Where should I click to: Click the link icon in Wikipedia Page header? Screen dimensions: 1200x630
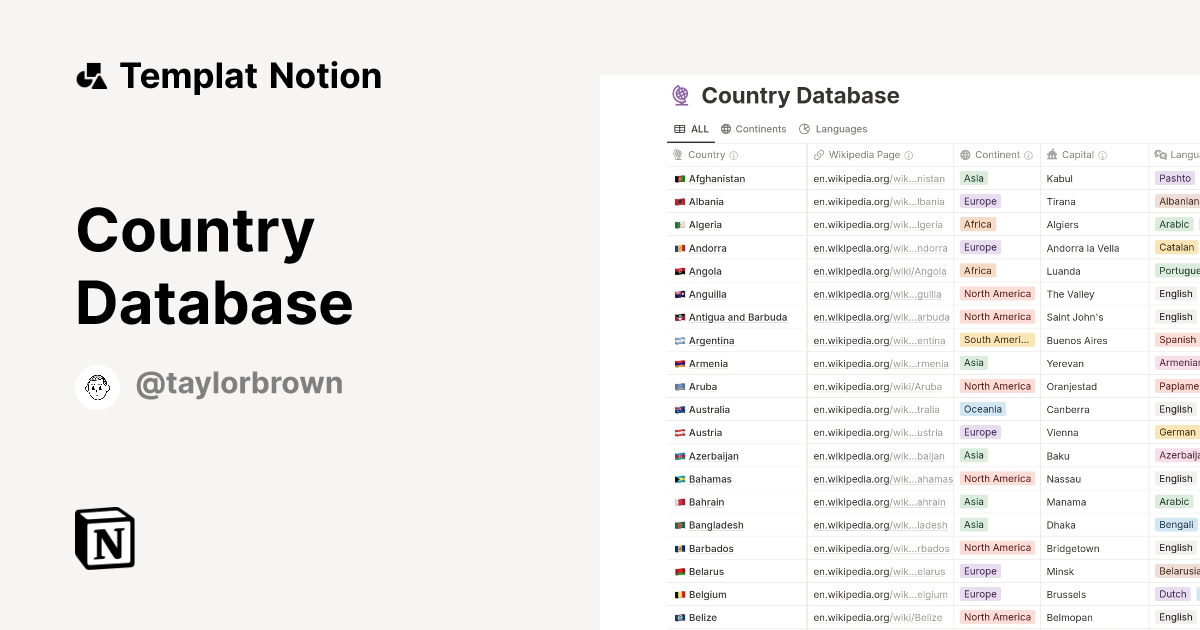(818, 154)
